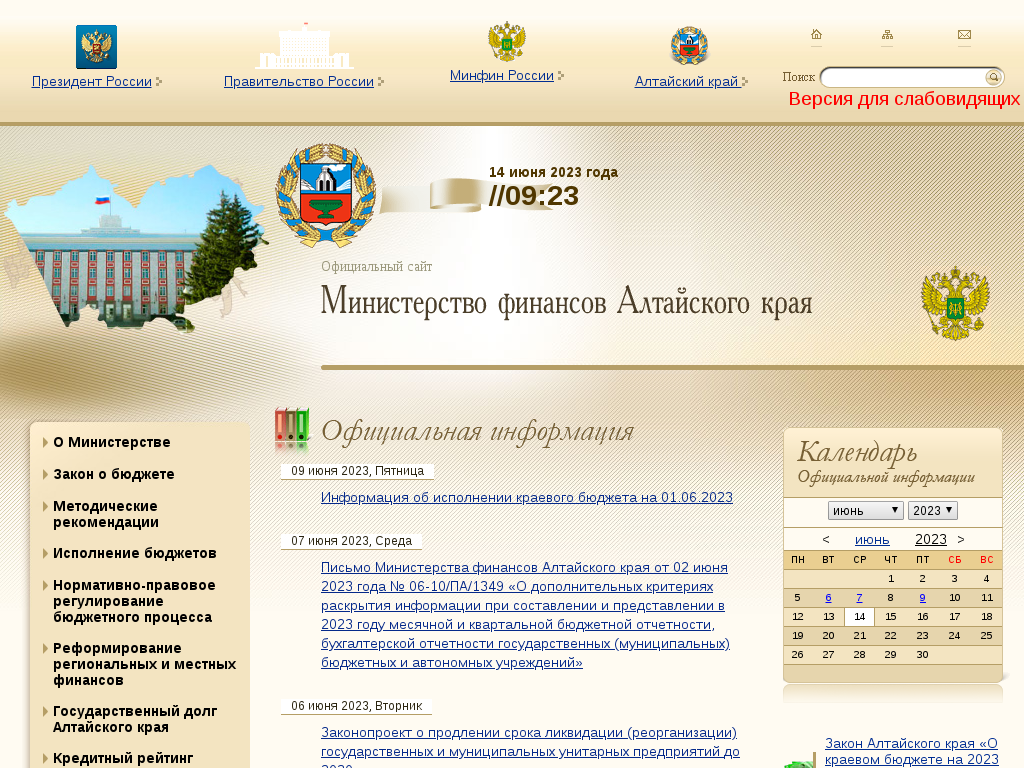This screenshot has height=768, width=1024.
Task: Click the golden double-headed eagle emblem in banner
Action: pyautogui.click(x=955, y=303)
